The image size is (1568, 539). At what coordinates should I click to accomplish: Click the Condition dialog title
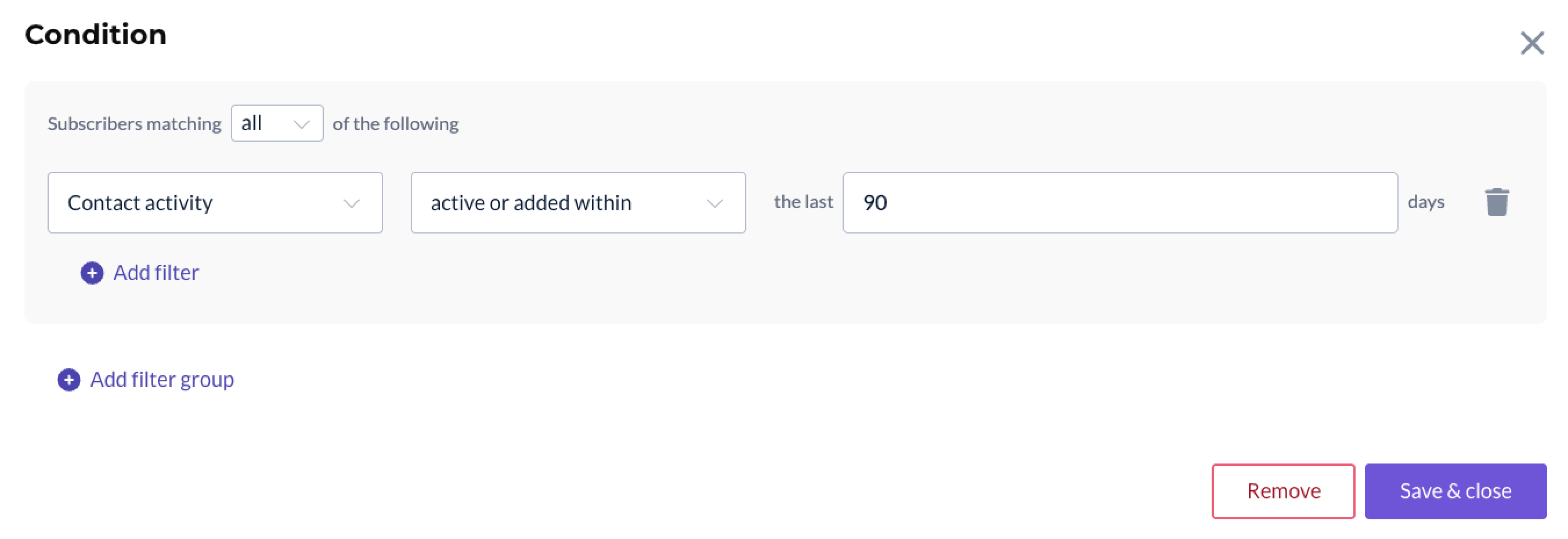coord(96,35)
